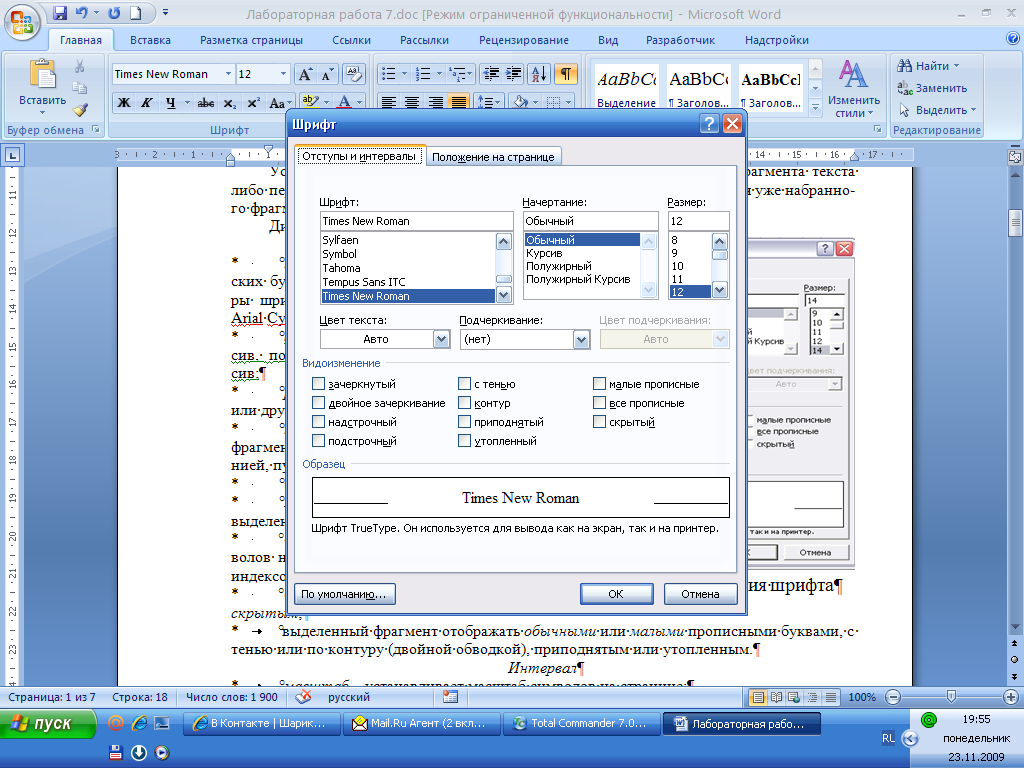This screenshot has width=1024, height=768.
Task: Enable the надстрочный checkbox
Action: pos(318,421)
